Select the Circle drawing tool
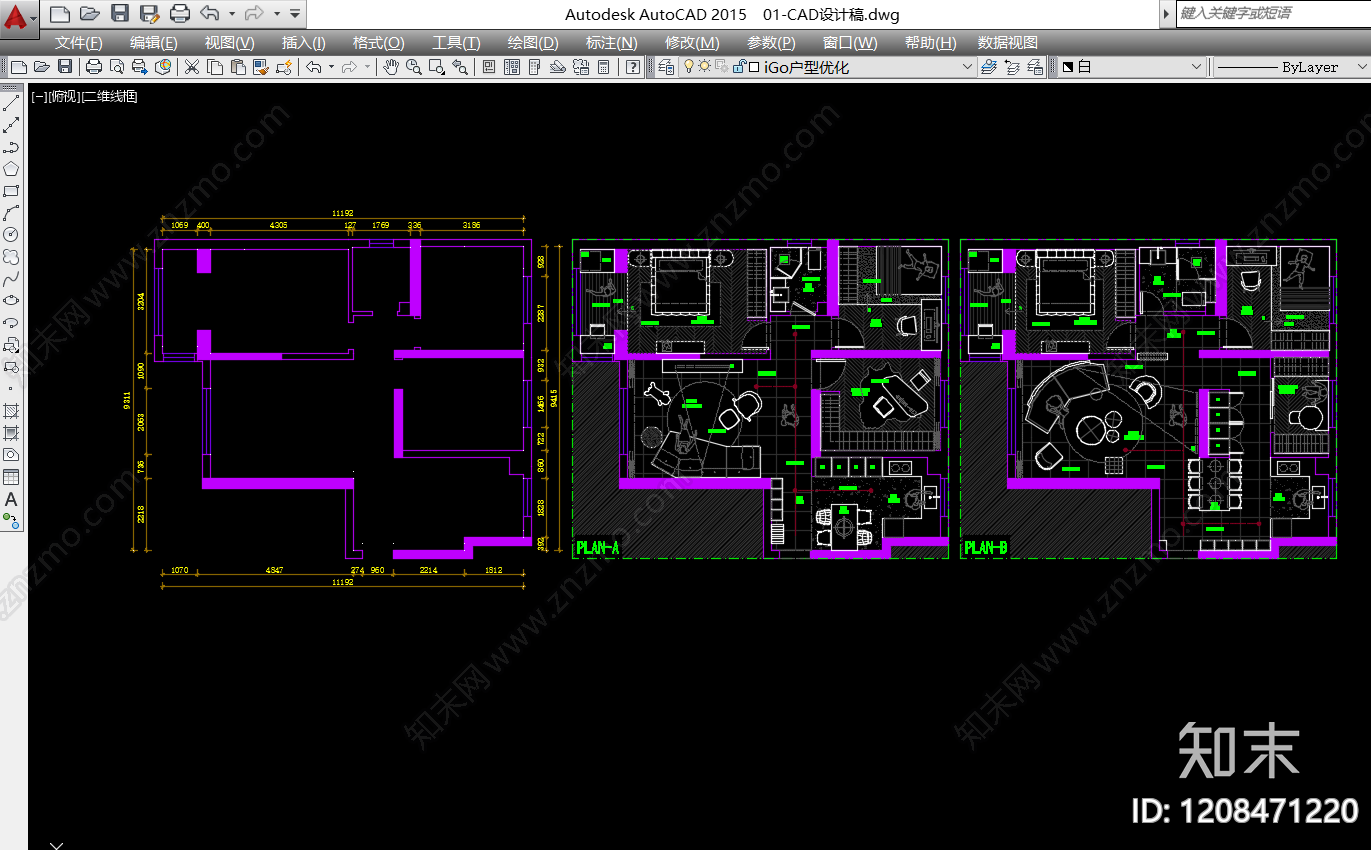 [12, 235]
